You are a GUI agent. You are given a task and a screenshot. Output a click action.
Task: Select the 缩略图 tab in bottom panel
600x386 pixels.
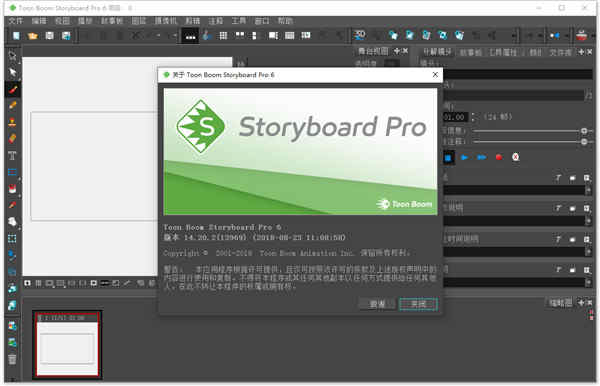point(561,303)
